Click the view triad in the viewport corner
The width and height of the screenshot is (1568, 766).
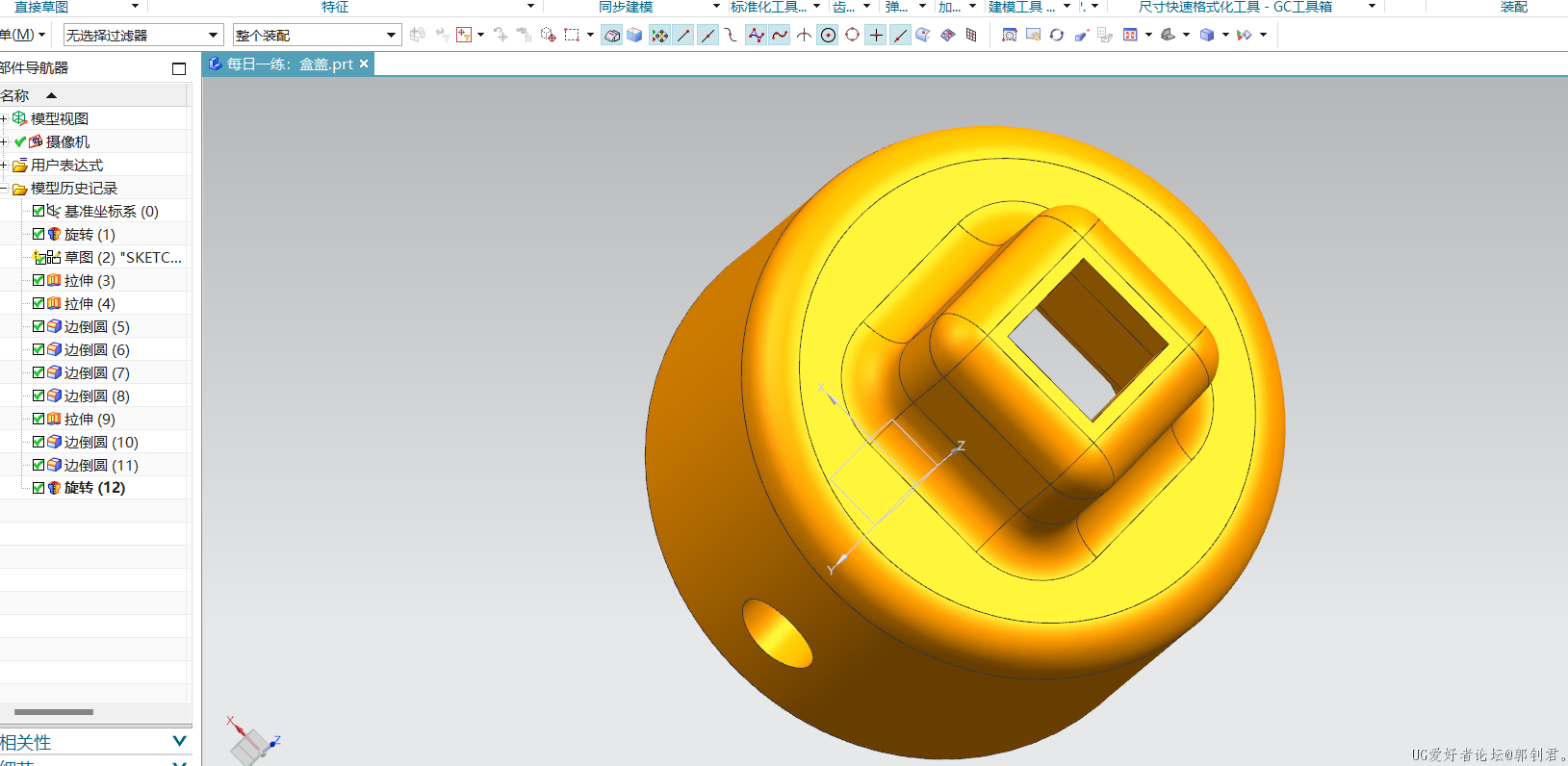coord(252,742)
